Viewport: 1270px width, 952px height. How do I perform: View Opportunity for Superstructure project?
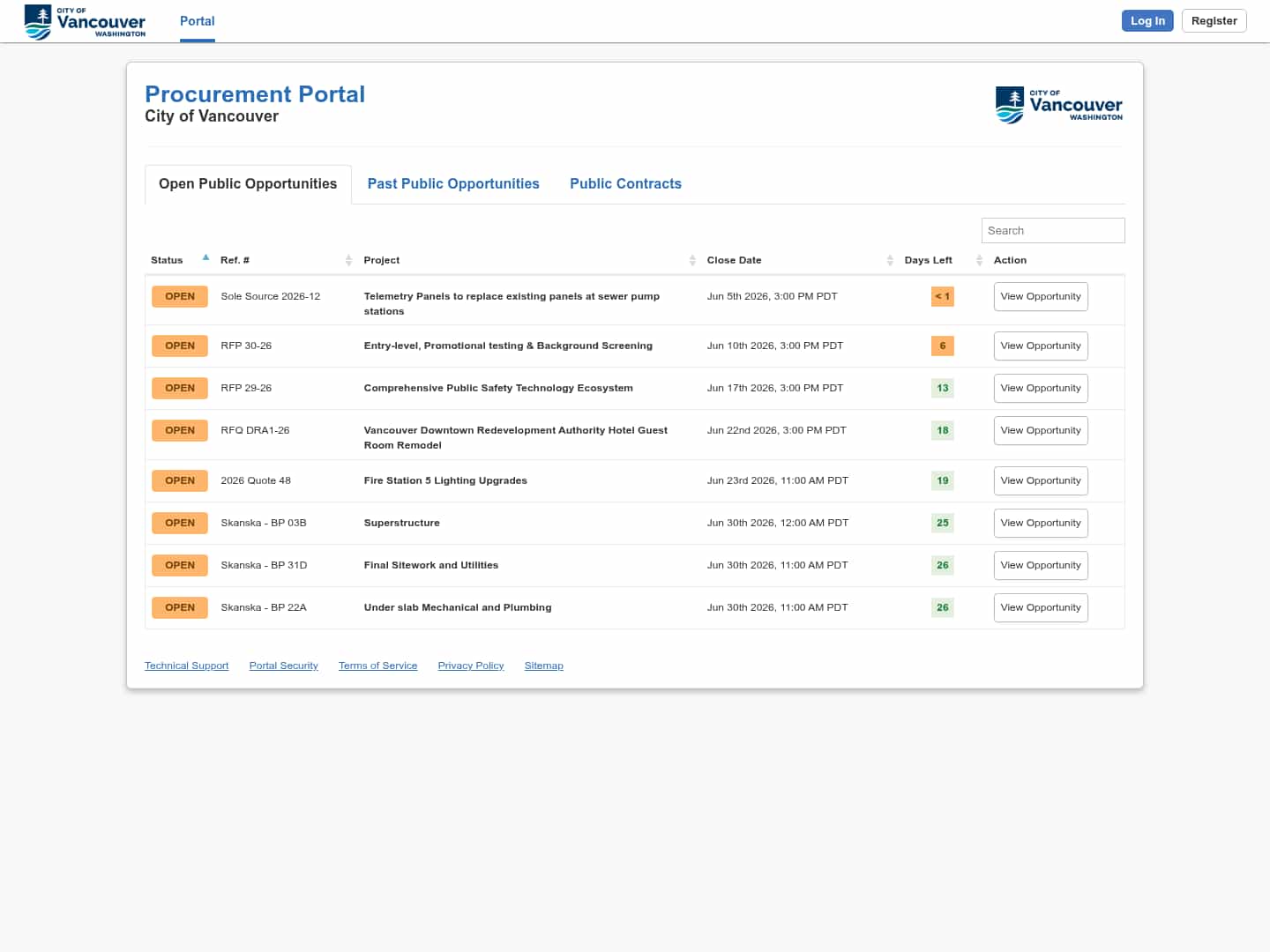(x=1041, y=523)
